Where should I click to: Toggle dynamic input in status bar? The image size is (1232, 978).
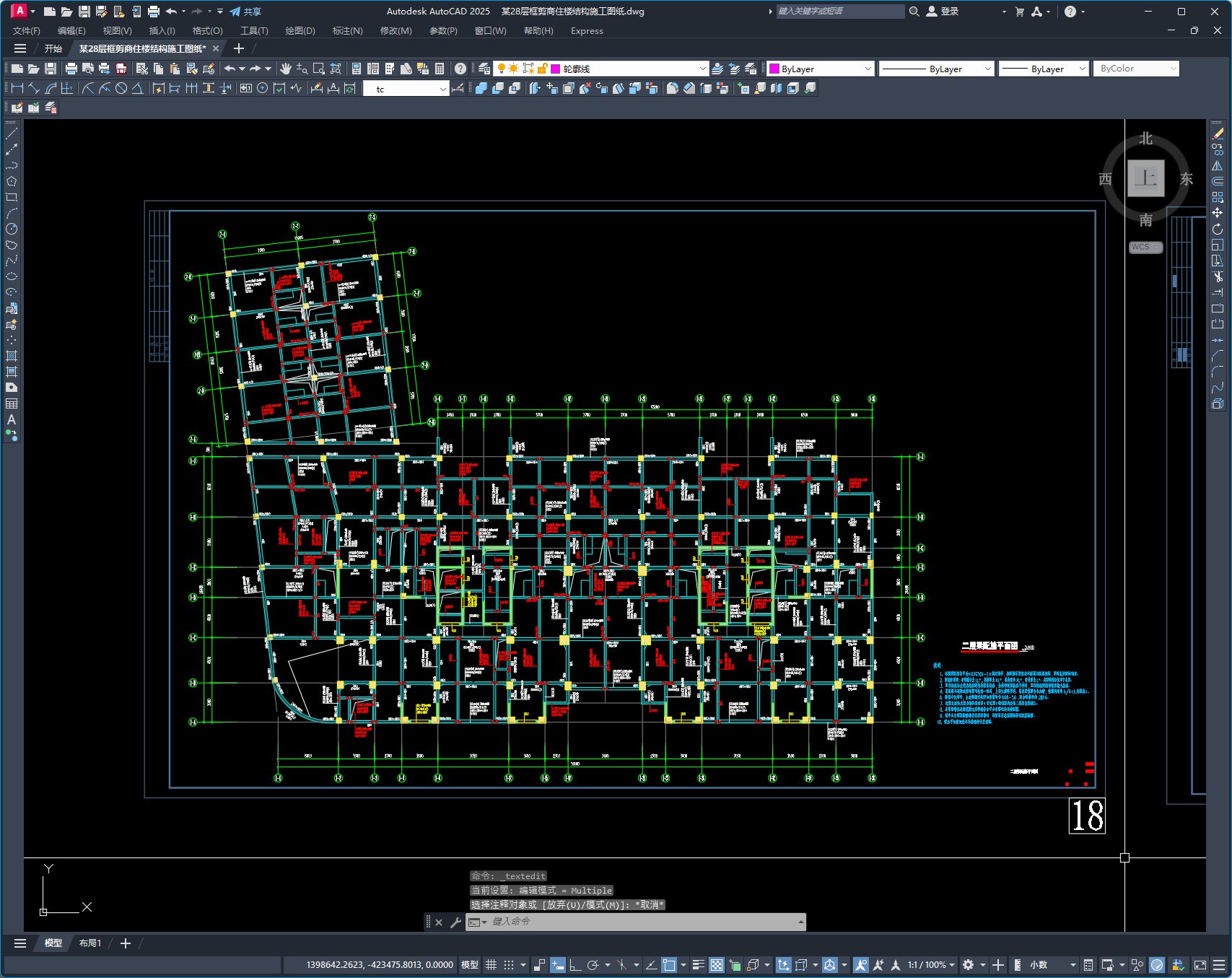click(x=558, y=965)
